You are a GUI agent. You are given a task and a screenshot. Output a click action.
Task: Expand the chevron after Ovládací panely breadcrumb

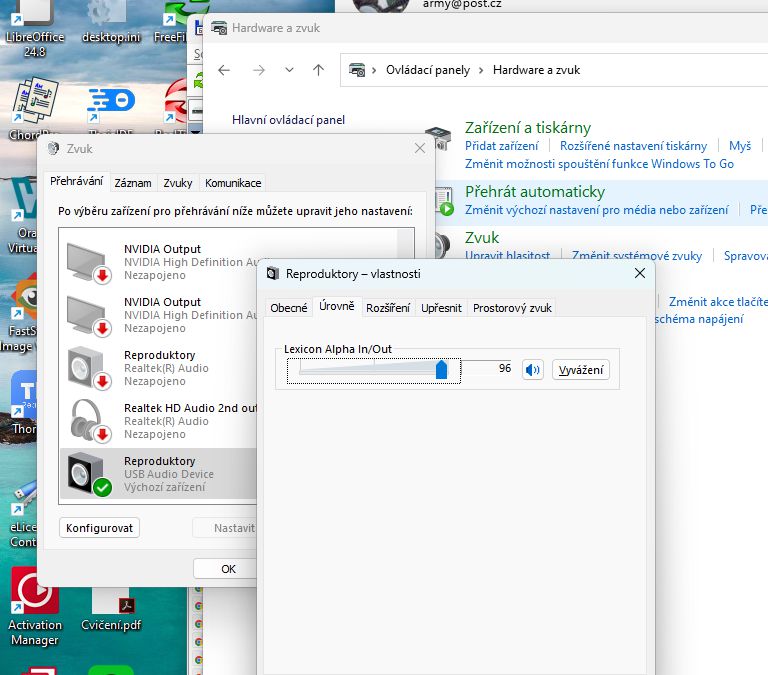point(481,70)
